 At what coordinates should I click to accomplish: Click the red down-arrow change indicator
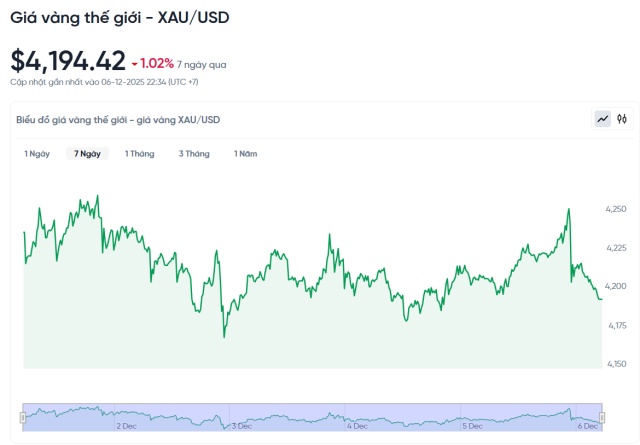point(135,63)
